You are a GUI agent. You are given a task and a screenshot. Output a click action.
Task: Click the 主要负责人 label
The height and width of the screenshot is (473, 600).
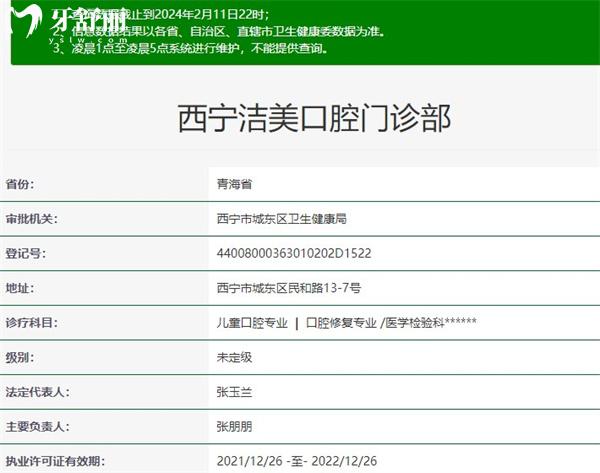pos(38,426)
